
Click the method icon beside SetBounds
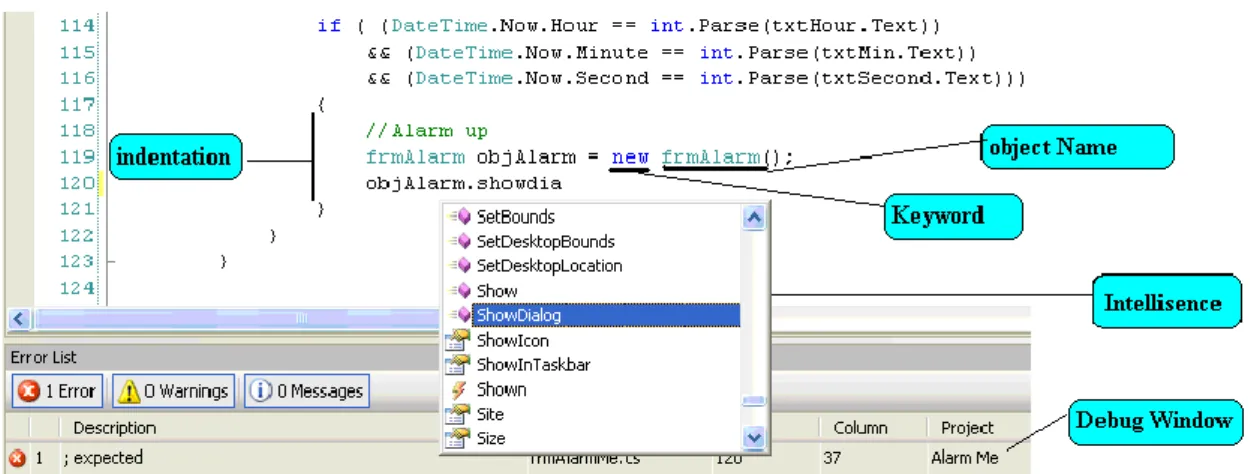(x=460, y=216)
